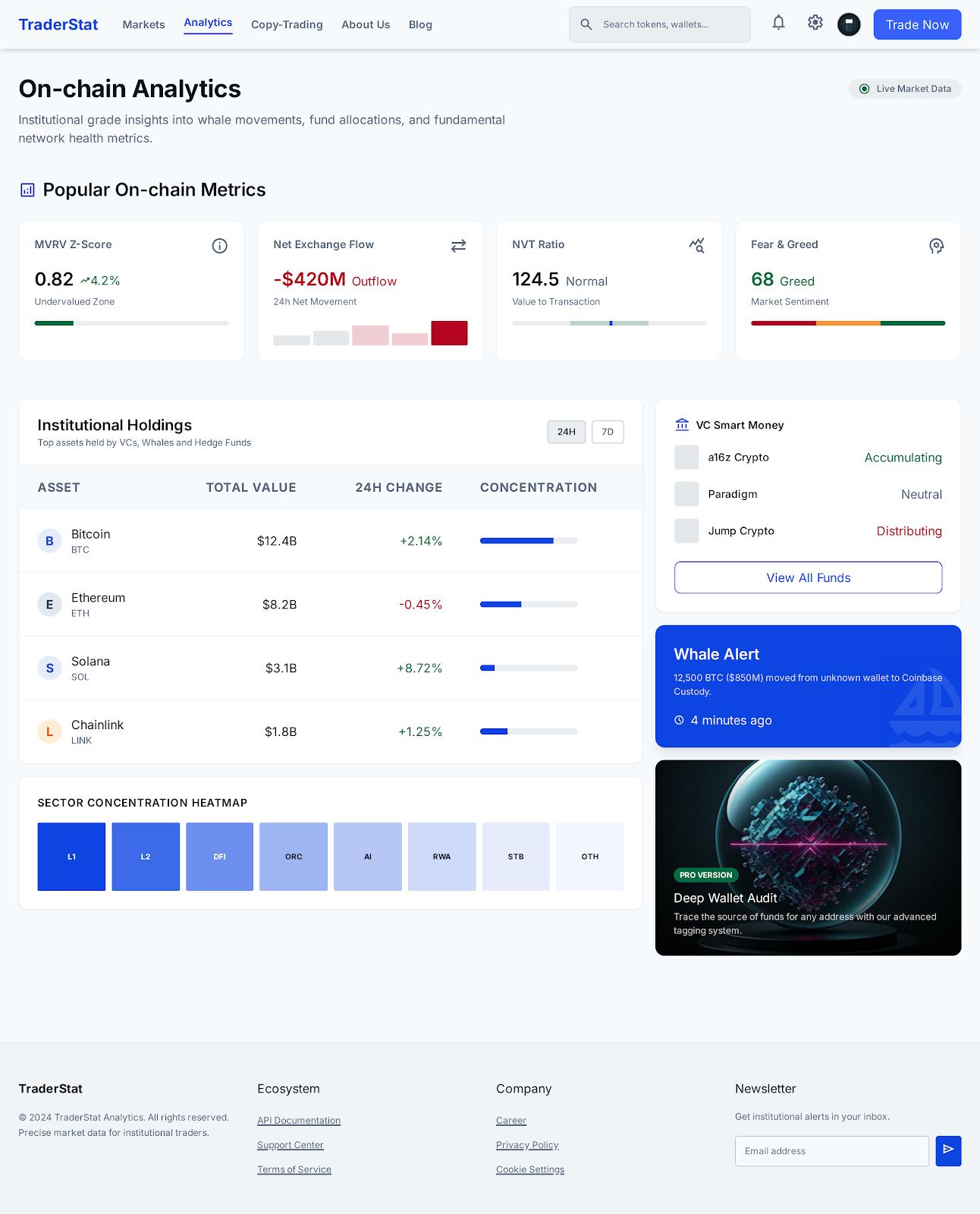This screenshot has width=980, height=1214.
Task: Click the Chainlink concentration bar
Action: (x=529, y=731)
